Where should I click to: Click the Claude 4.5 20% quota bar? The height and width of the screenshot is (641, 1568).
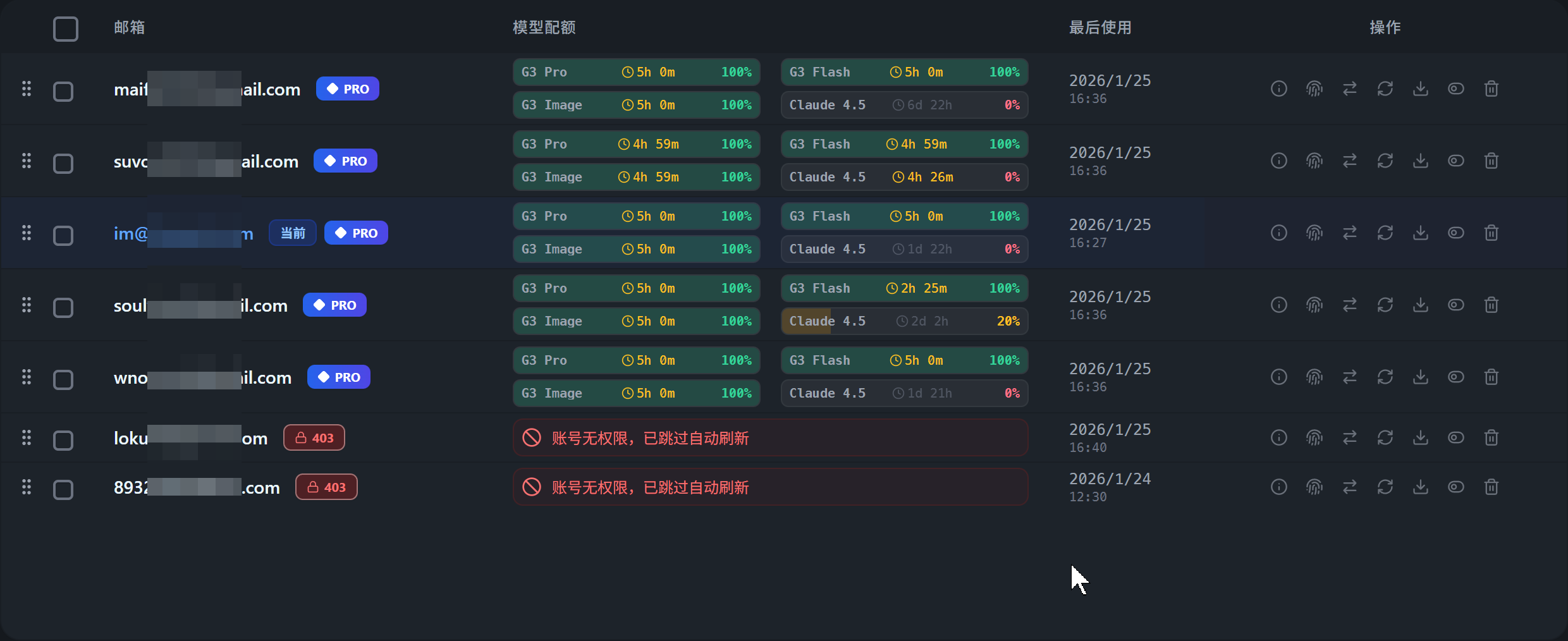pos(905,321)
